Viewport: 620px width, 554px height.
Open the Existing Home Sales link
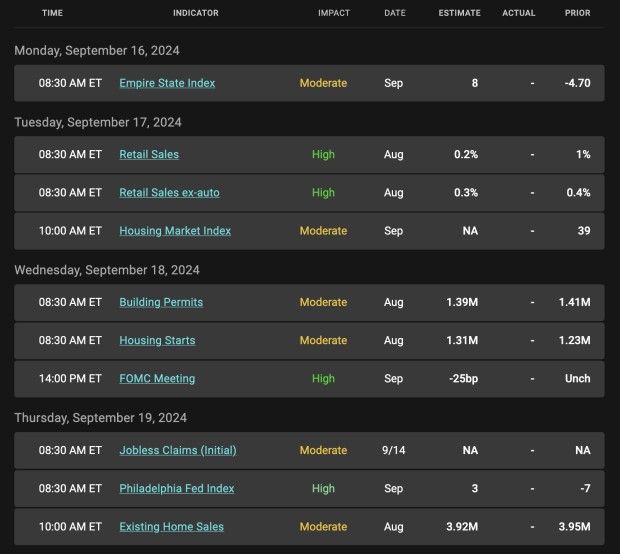172,527
